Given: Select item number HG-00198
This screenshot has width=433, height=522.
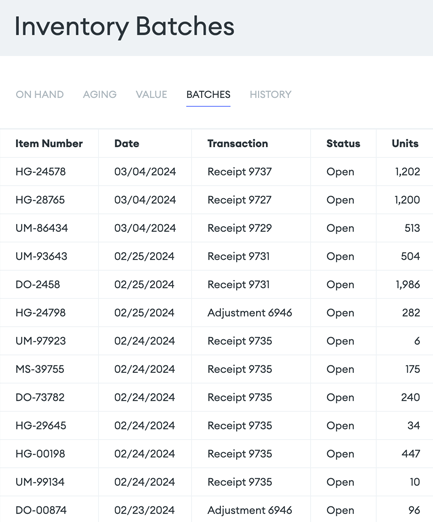Looking at the screenshot, I should pyautogui.click(x=40, y=454).
